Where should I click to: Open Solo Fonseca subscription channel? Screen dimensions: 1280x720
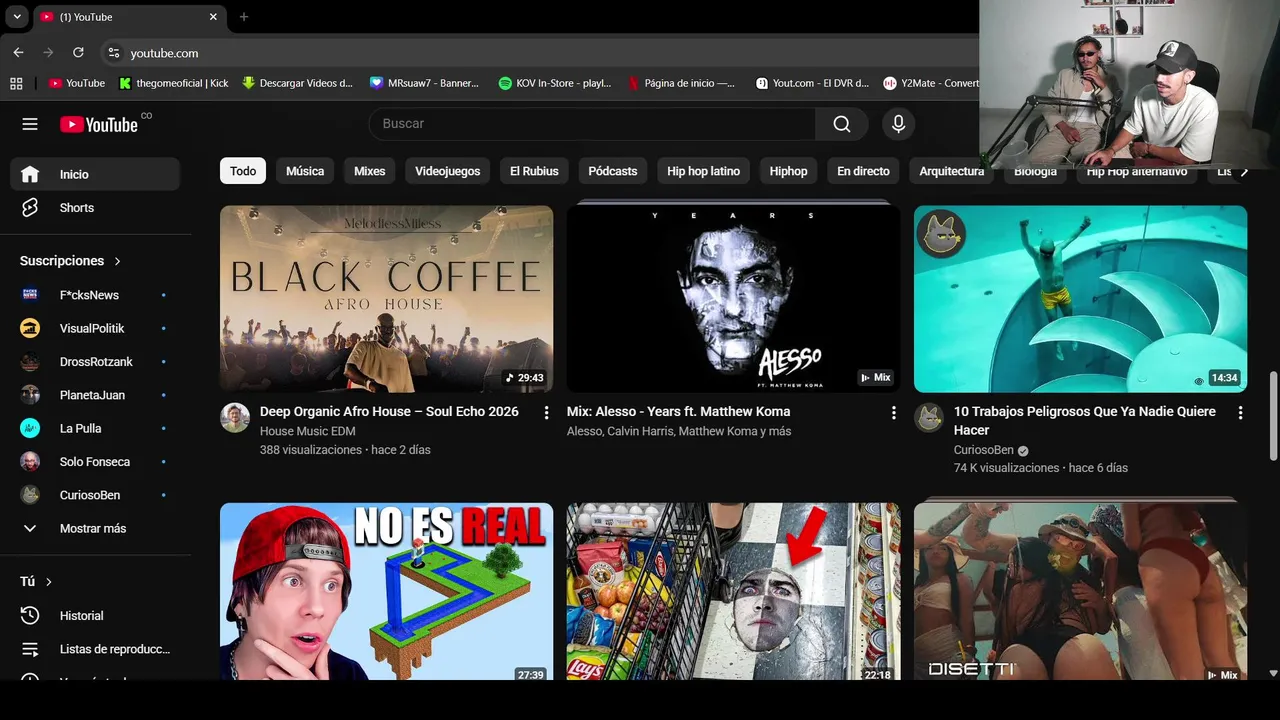(x=94, y=461)
